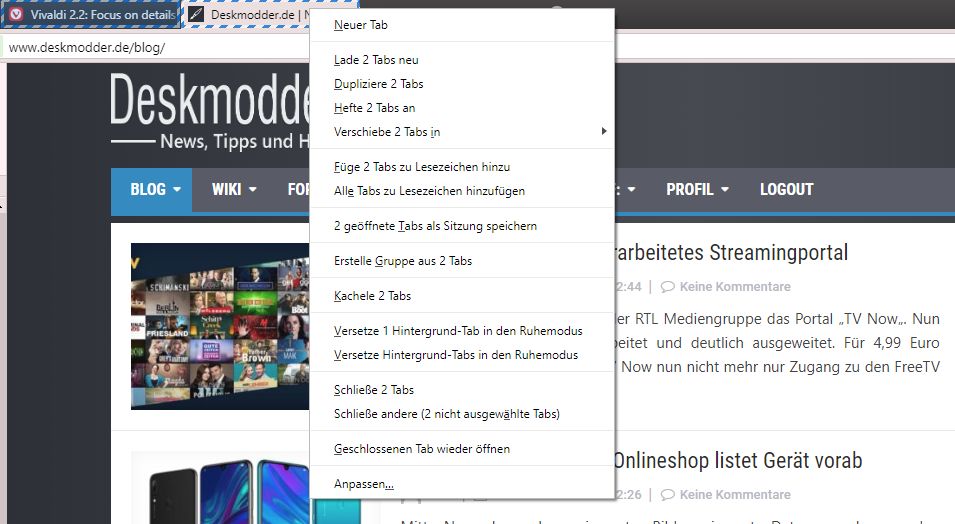The width and height of the screenshot is (955, 524).
Task: Expand submenu arrow next to Verschiebe 2 Tabs in
Action: 604,131
